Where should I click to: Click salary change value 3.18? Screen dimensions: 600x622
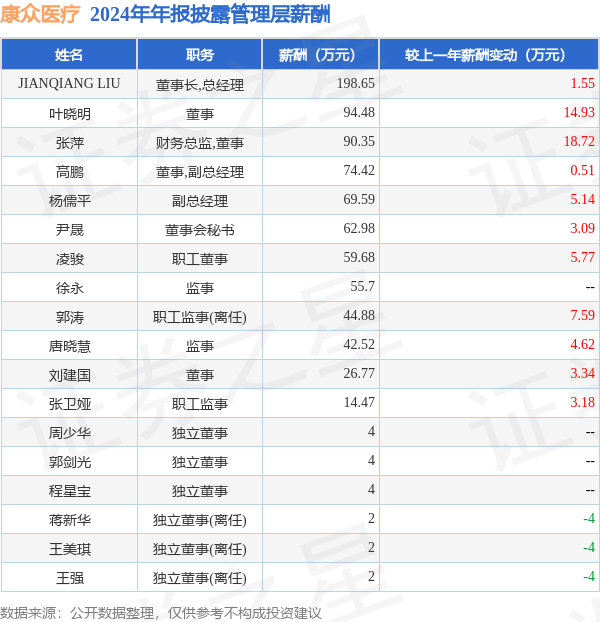click(583, 402)
